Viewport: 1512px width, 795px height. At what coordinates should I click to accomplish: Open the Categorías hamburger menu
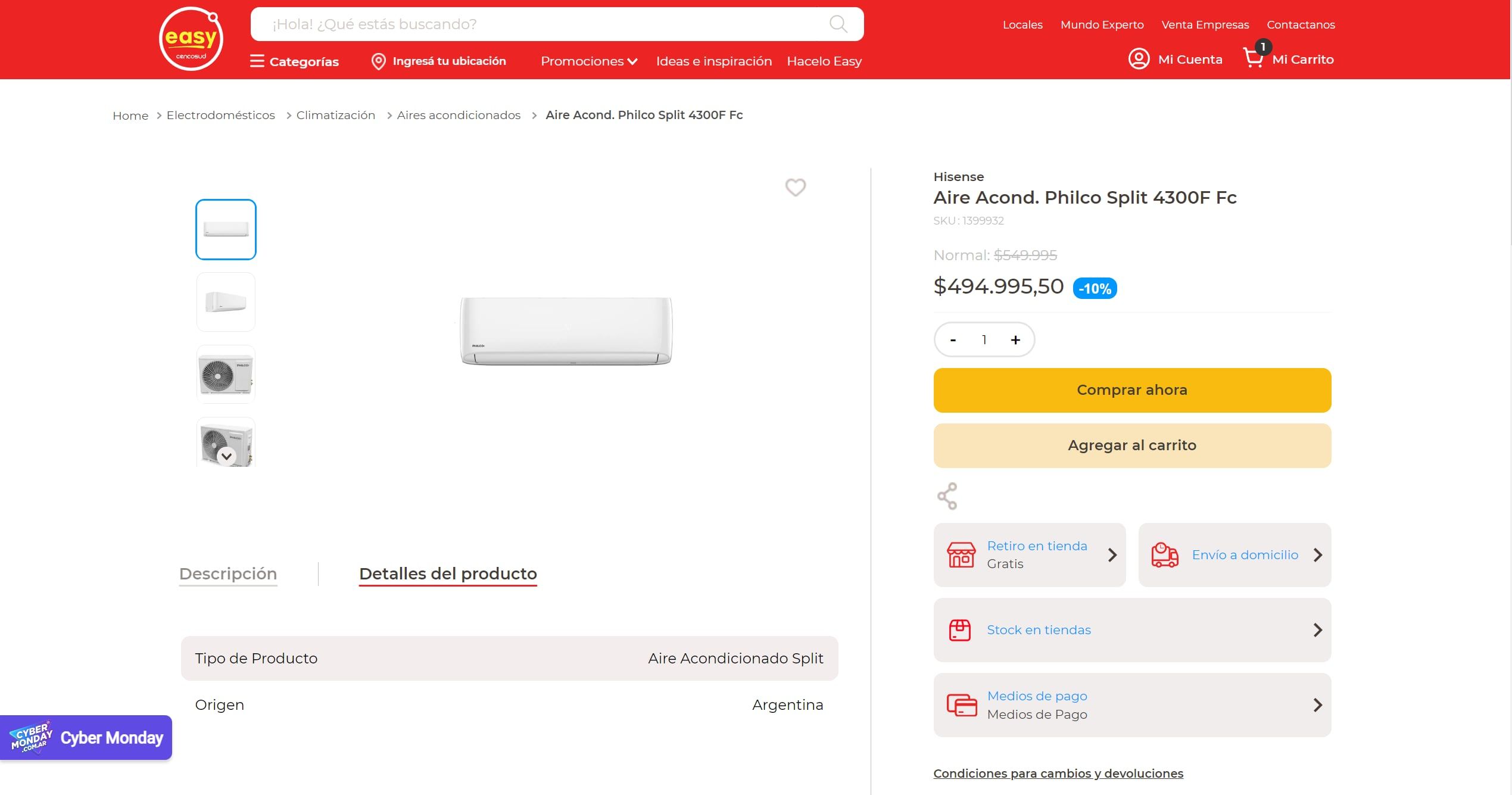point(257,61)
